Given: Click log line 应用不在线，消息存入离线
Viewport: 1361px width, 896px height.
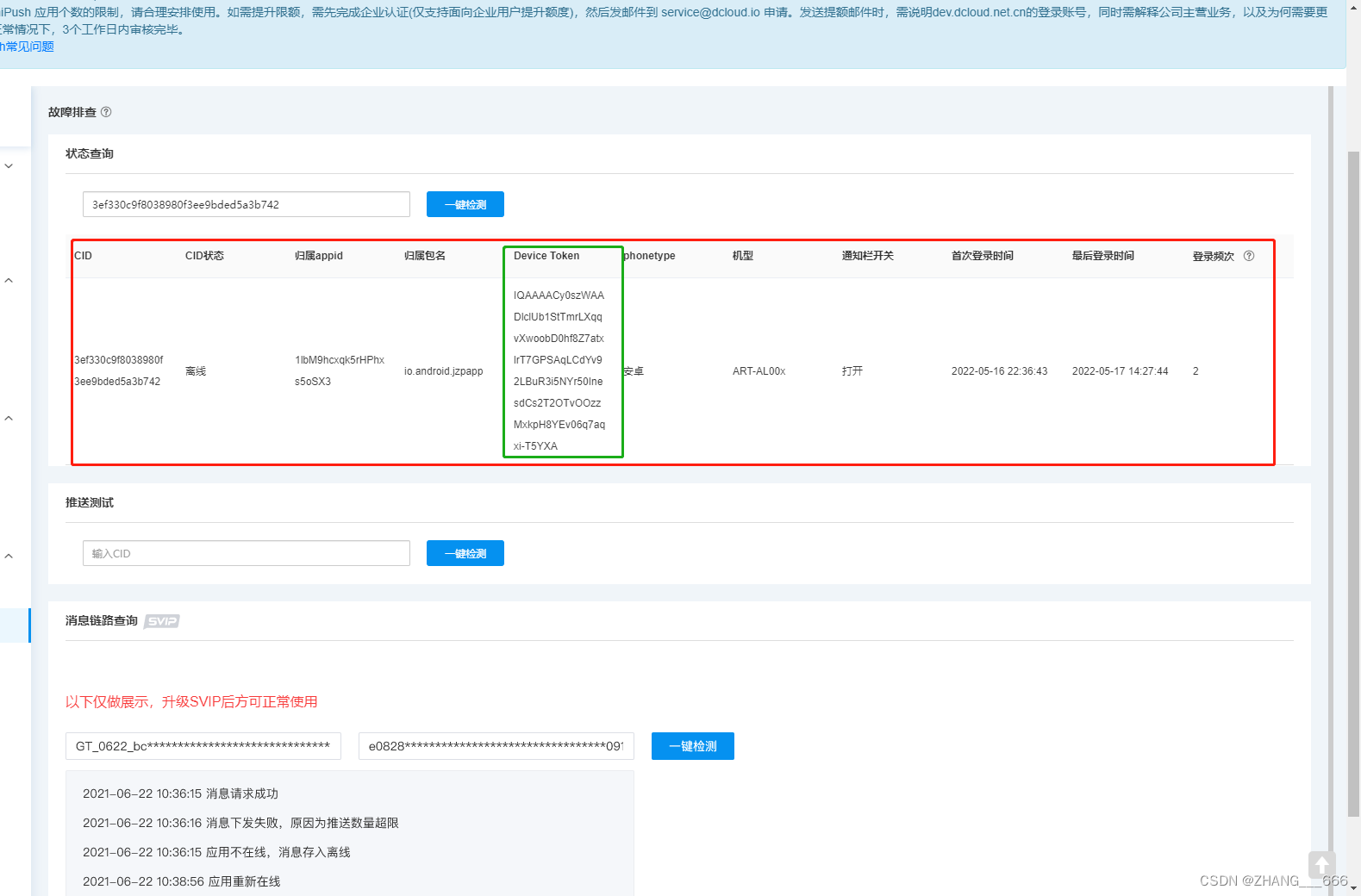Looking at the screenshot, I should pos(216,852).
